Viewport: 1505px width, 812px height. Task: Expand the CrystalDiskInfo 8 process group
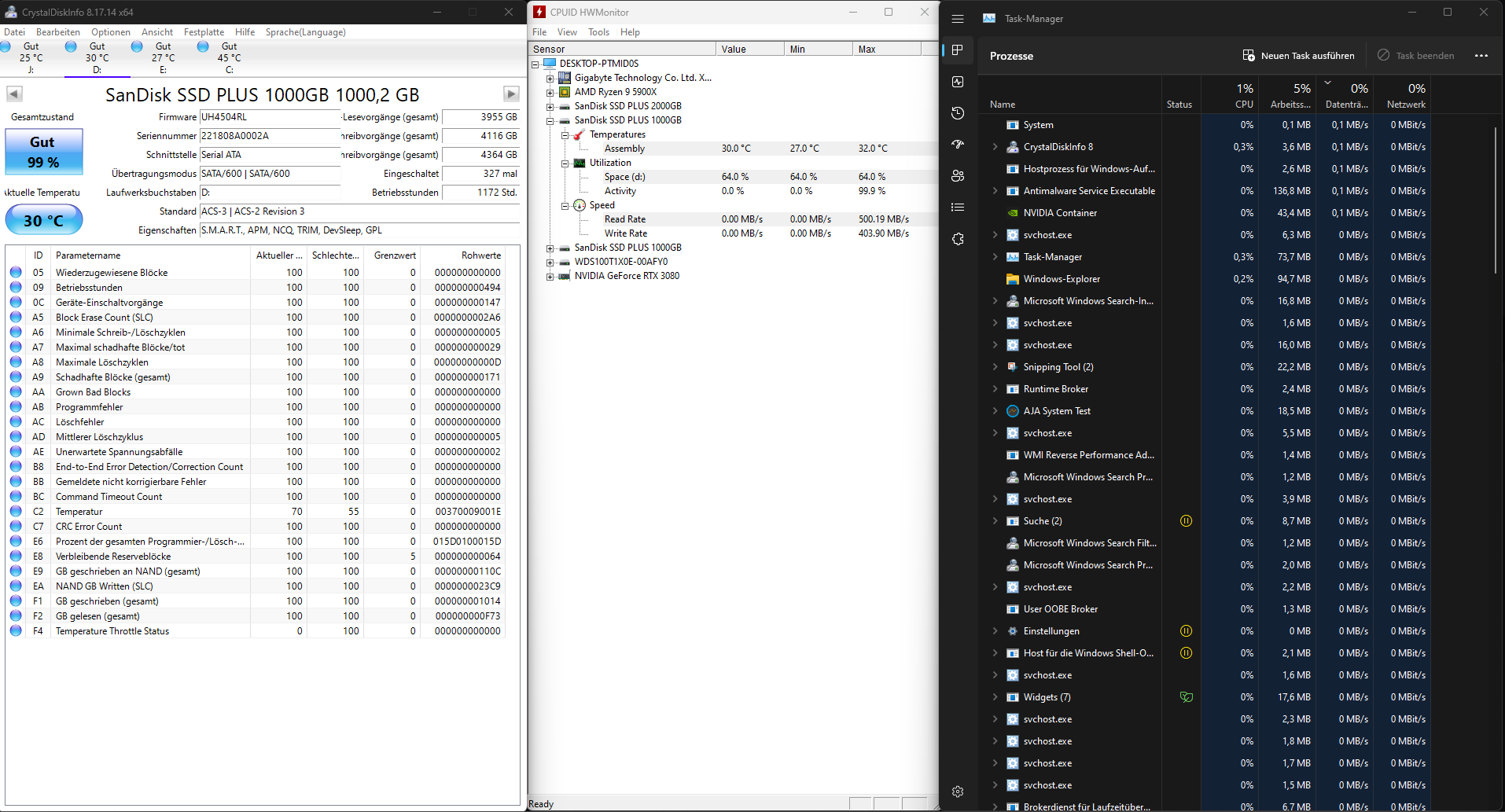pos(995,147)
